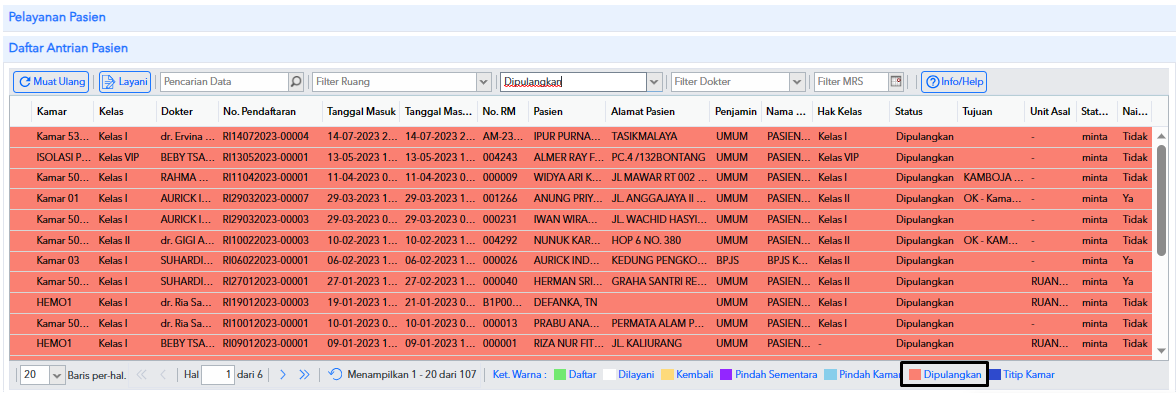
Task: Sort by the No. Pendaftaran column header
Action: 260,111
